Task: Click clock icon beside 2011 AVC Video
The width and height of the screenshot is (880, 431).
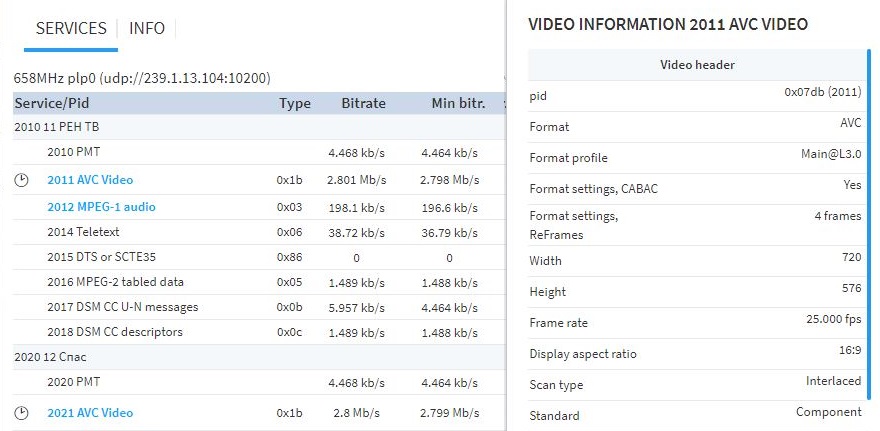Action: (23, 180)
